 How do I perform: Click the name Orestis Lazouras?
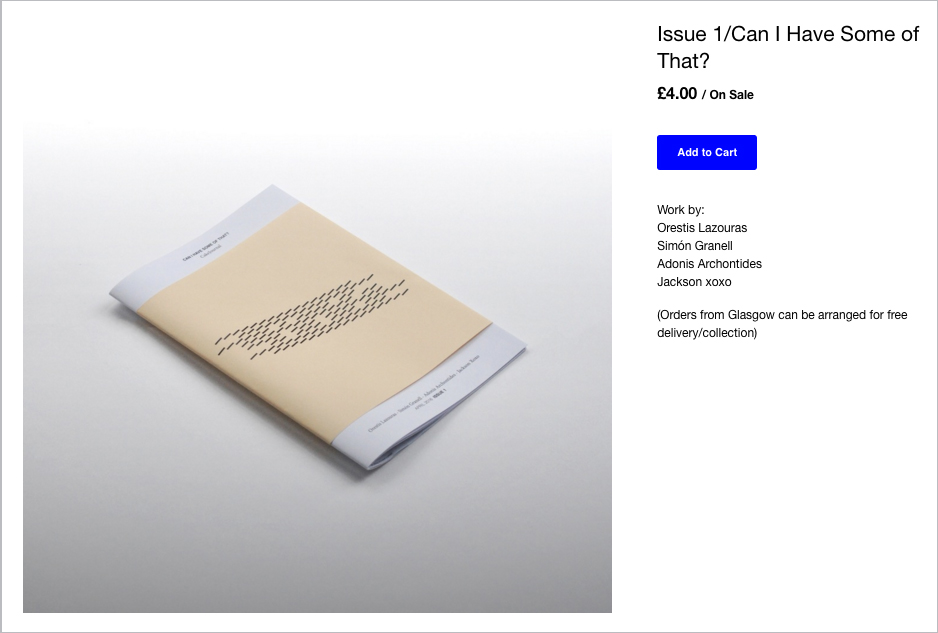702,228
